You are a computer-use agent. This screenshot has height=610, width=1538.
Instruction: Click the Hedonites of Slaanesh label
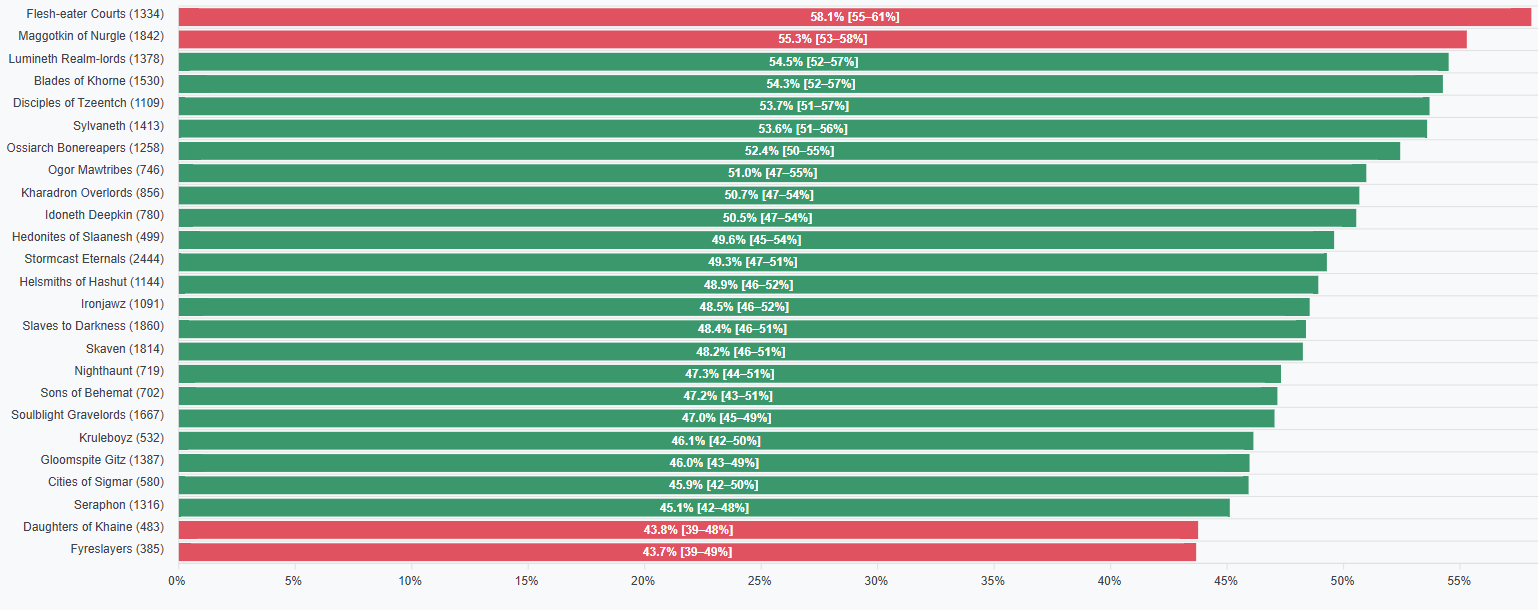(x=88, y=237)
